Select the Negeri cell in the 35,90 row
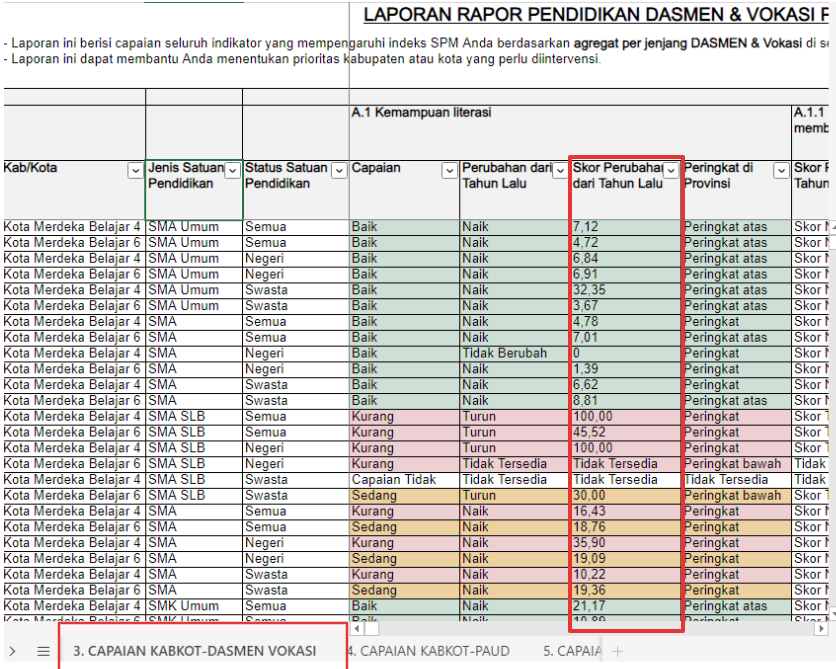836x669 pixels. coord(296,543)
